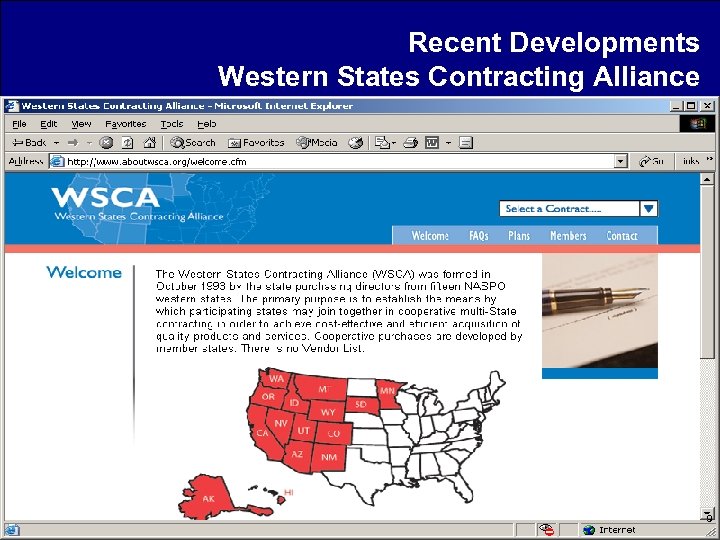Click AZ state on the map
Screen dimensions: 720x540
click(297, 454)
